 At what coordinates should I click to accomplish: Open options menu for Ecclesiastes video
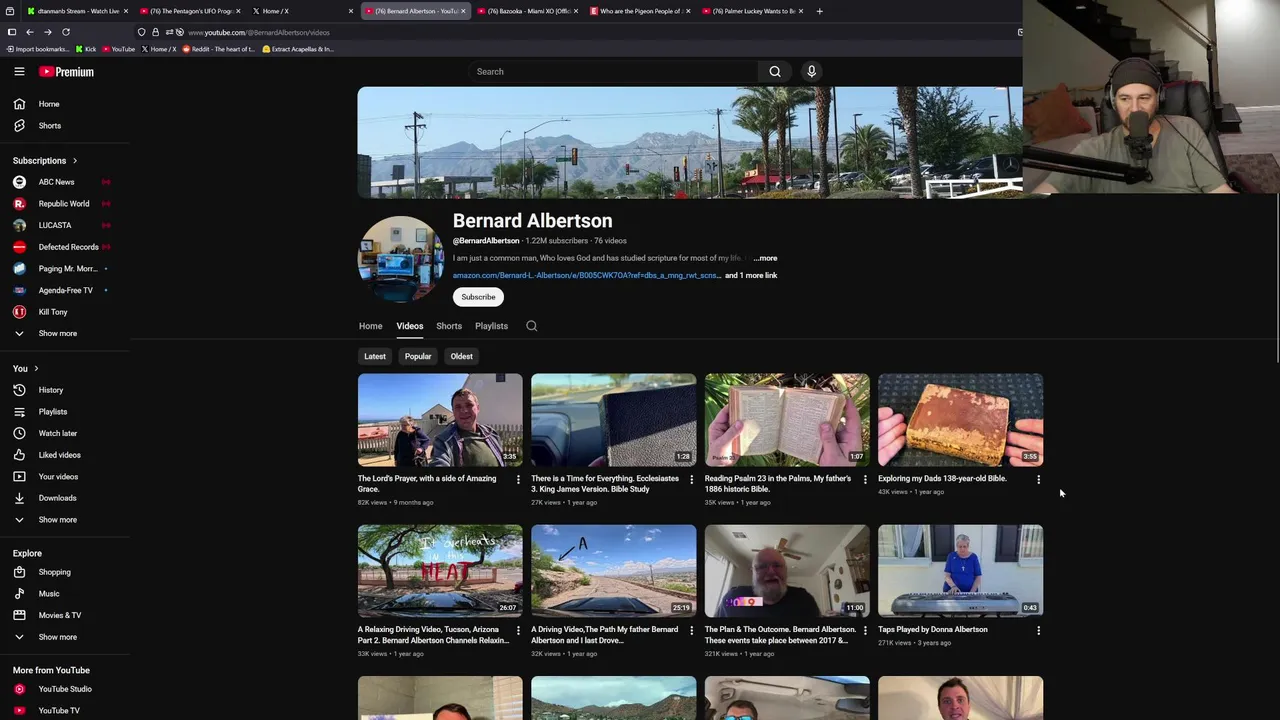click(691, 480)
